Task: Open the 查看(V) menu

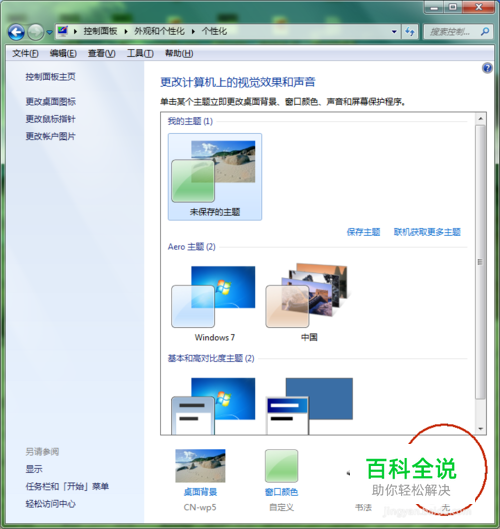Action: (102, 53)
